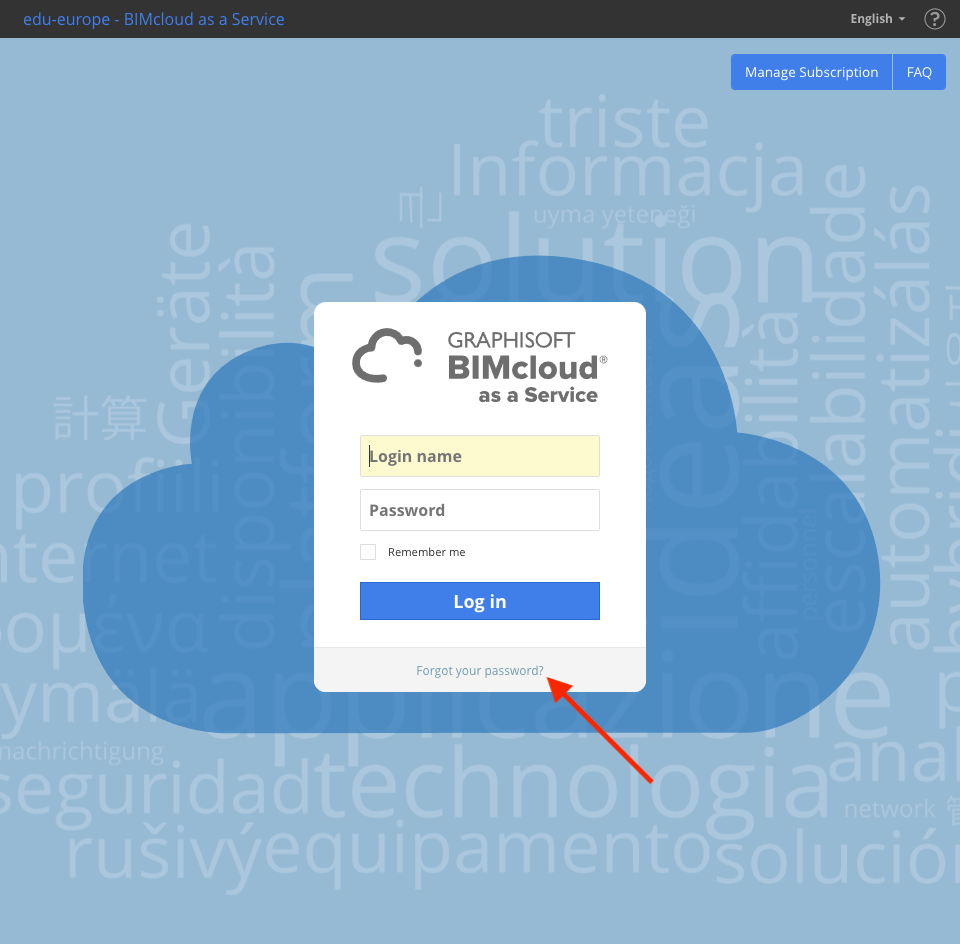Click the Manage Subscription button
The height and width of the screenshot is (944, 960).
[811, 72]
